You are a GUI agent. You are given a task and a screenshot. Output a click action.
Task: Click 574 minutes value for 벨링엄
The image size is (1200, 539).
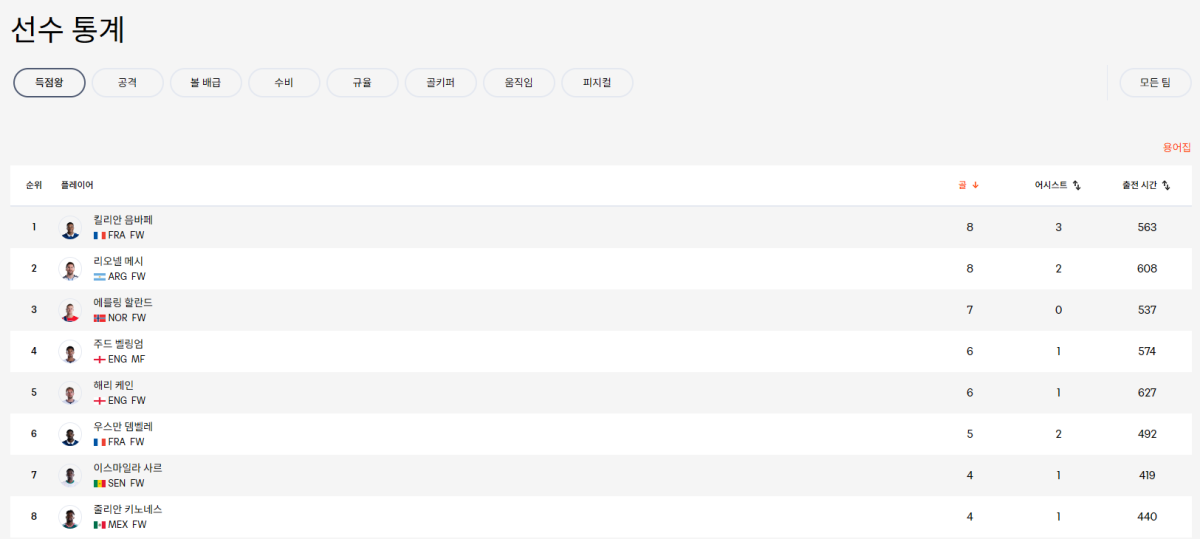click(x=1147, y=352)
